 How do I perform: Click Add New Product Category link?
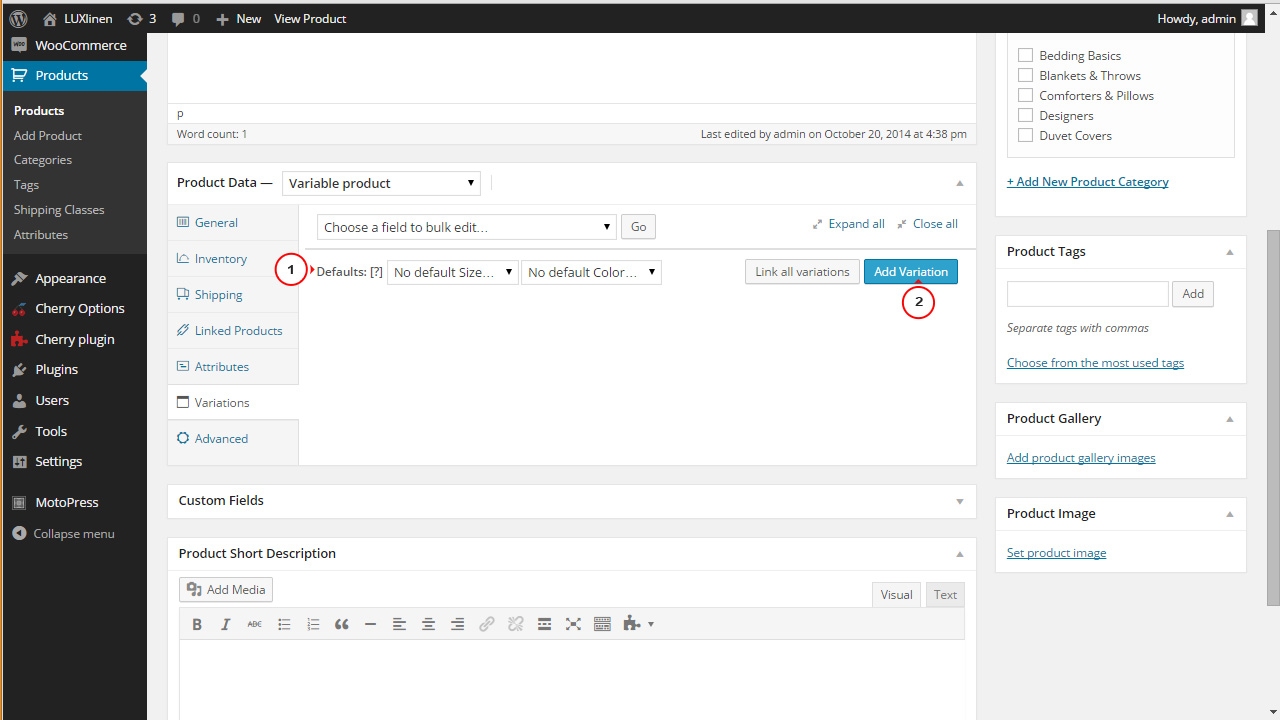[1088, 182]
